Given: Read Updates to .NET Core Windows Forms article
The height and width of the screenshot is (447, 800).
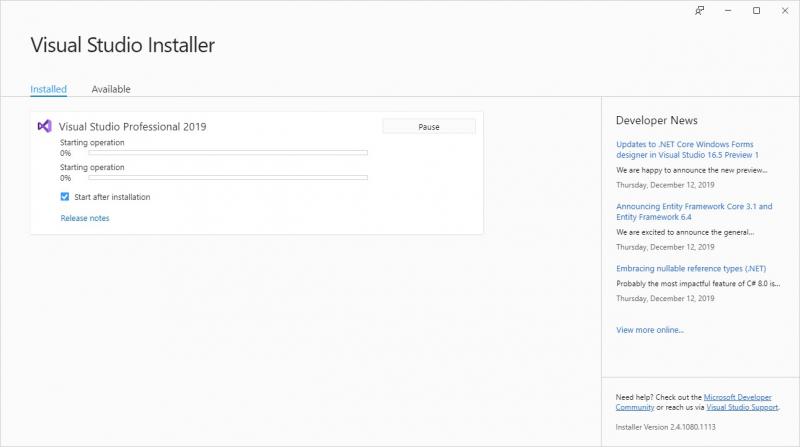Looking at the screenshot, I should coord(687,150).
